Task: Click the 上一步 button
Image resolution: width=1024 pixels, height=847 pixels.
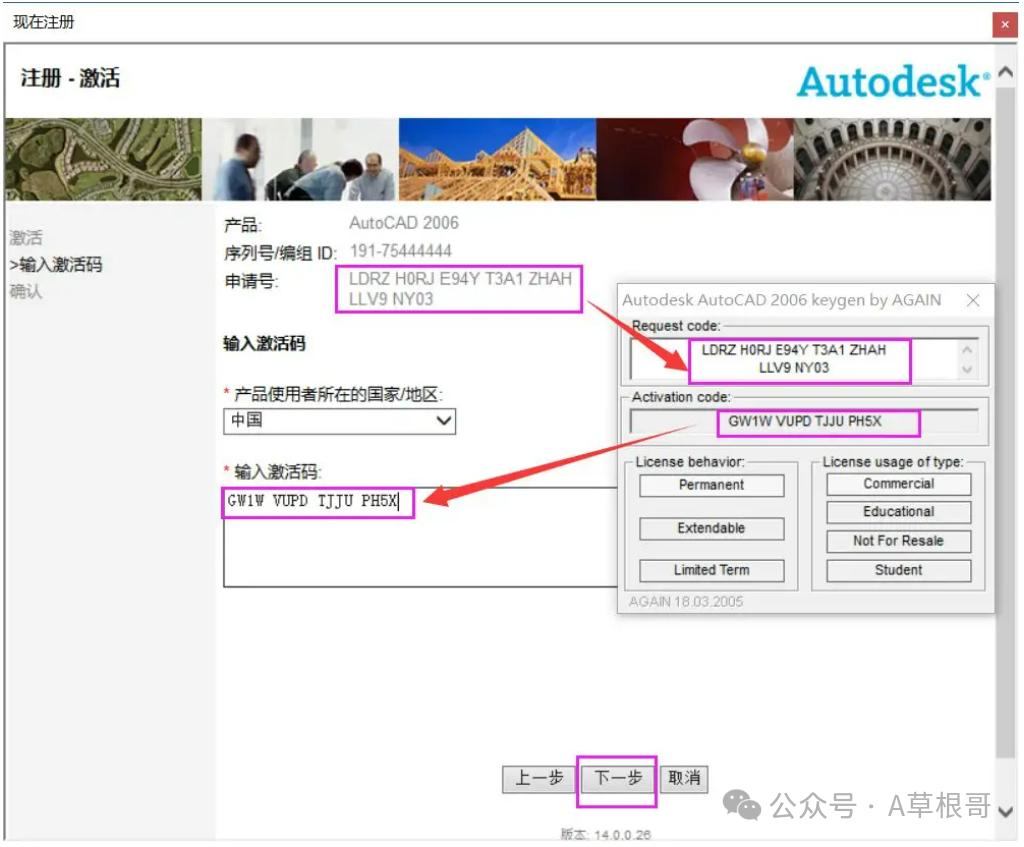Action: tap(539, 779)
